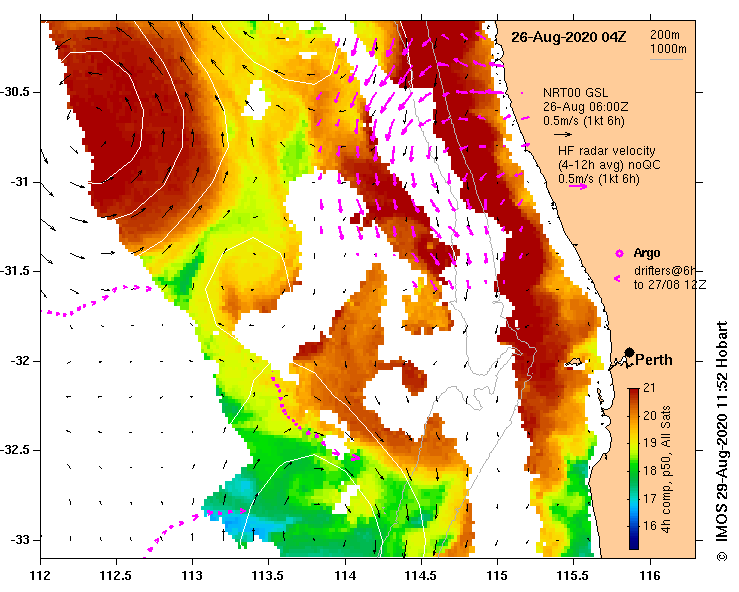739x592 pixels.
Task: Select the 'to 27/08 12Z' text
Action: click(x=670, y=285)
